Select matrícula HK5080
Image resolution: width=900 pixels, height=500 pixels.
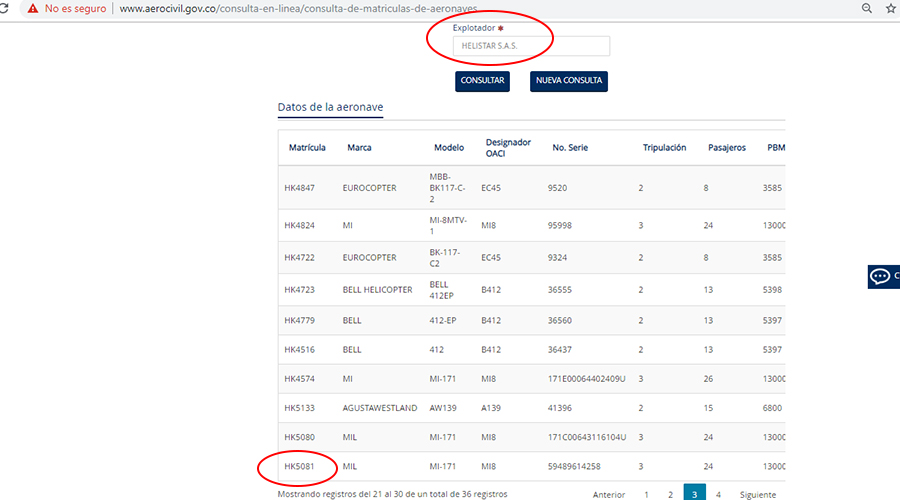(300, 437)
